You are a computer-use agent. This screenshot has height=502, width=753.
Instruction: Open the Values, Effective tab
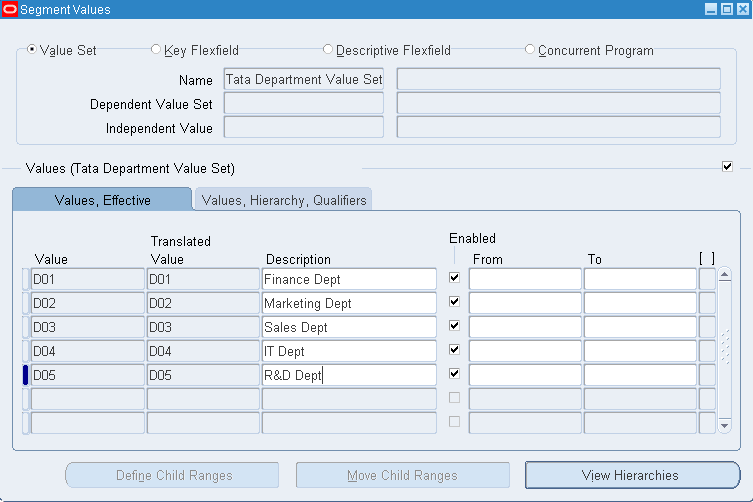point(102,200)
